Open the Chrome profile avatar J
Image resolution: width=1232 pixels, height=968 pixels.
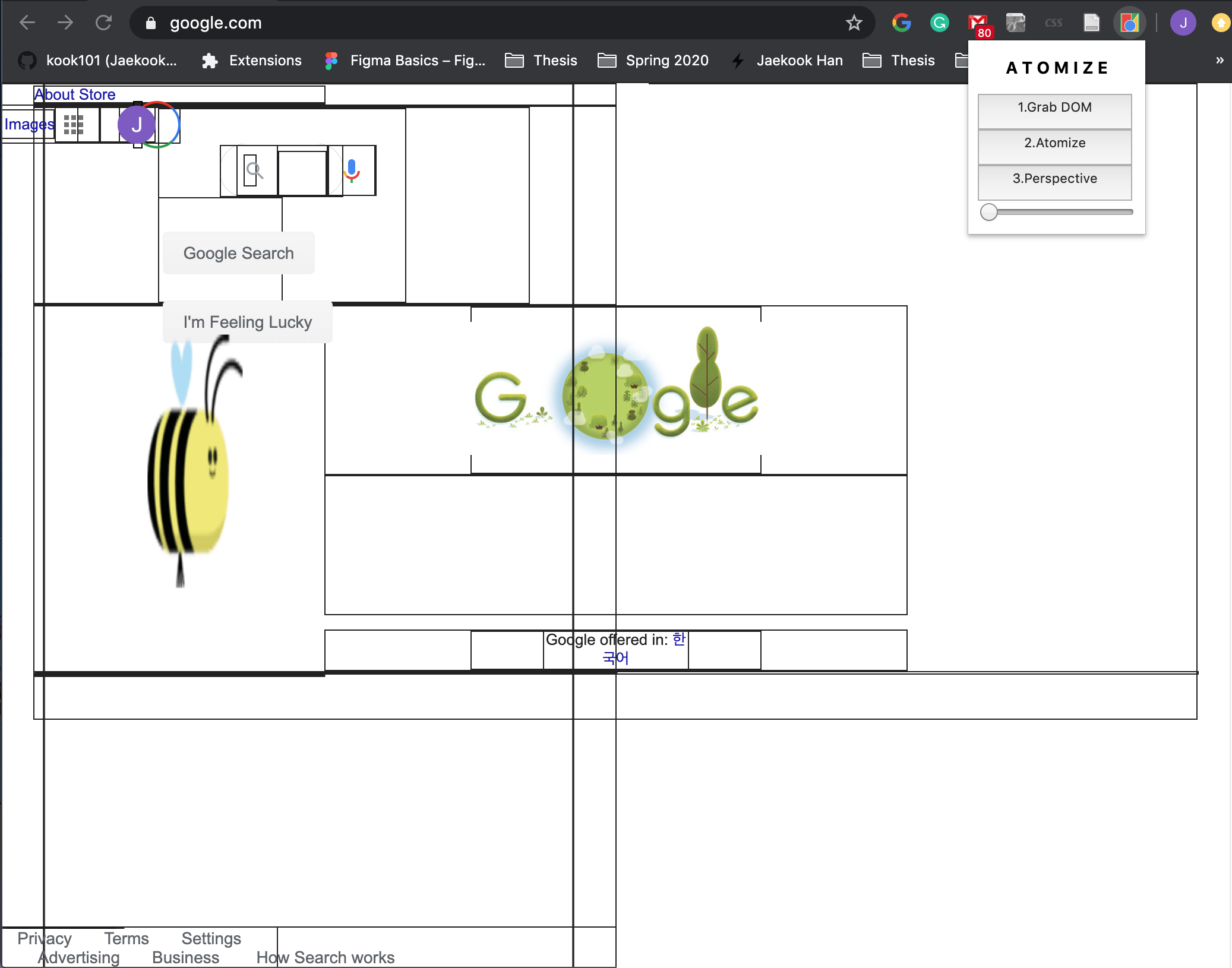click(1183, 23)
